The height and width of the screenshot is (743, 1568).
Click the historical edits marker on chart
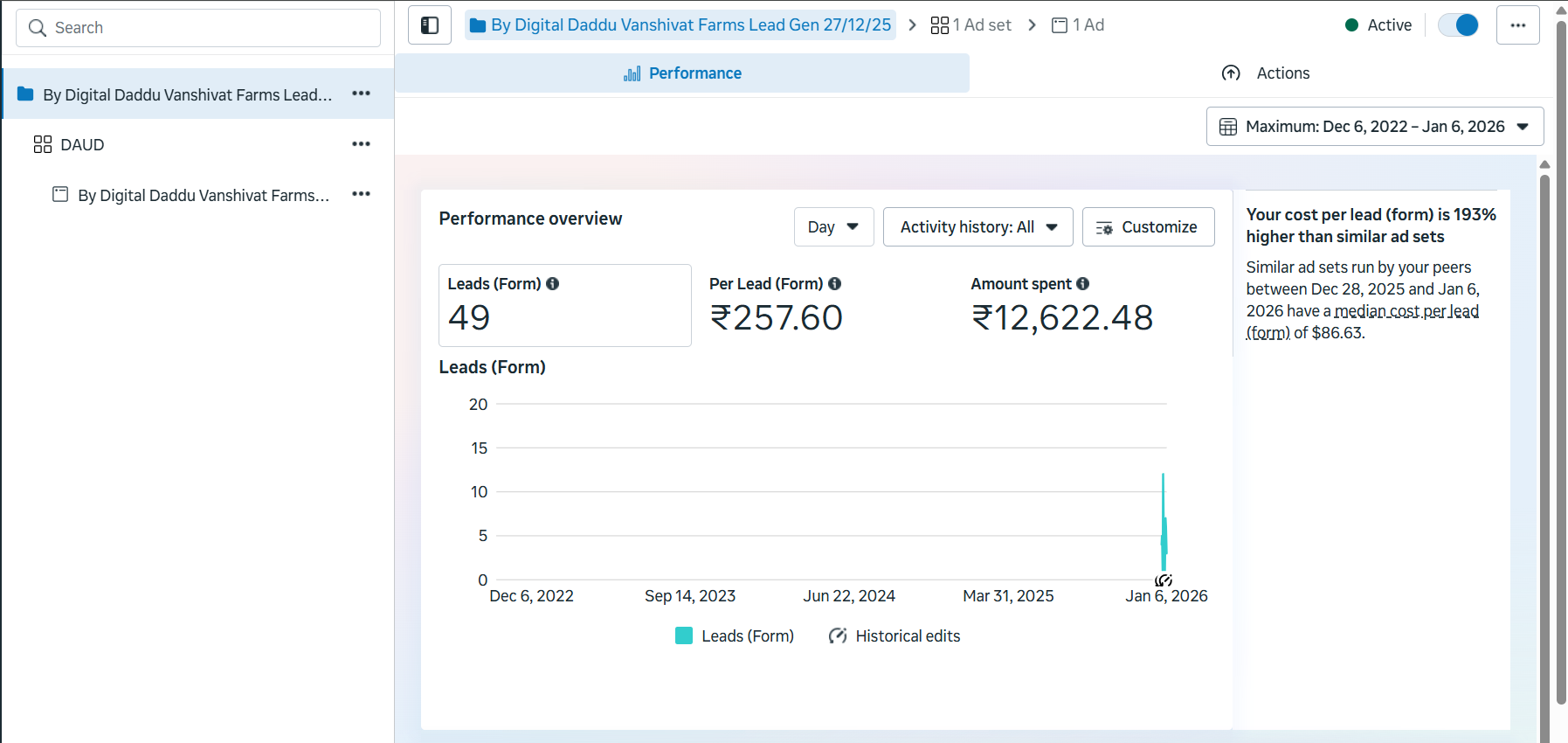(1164, 580)
